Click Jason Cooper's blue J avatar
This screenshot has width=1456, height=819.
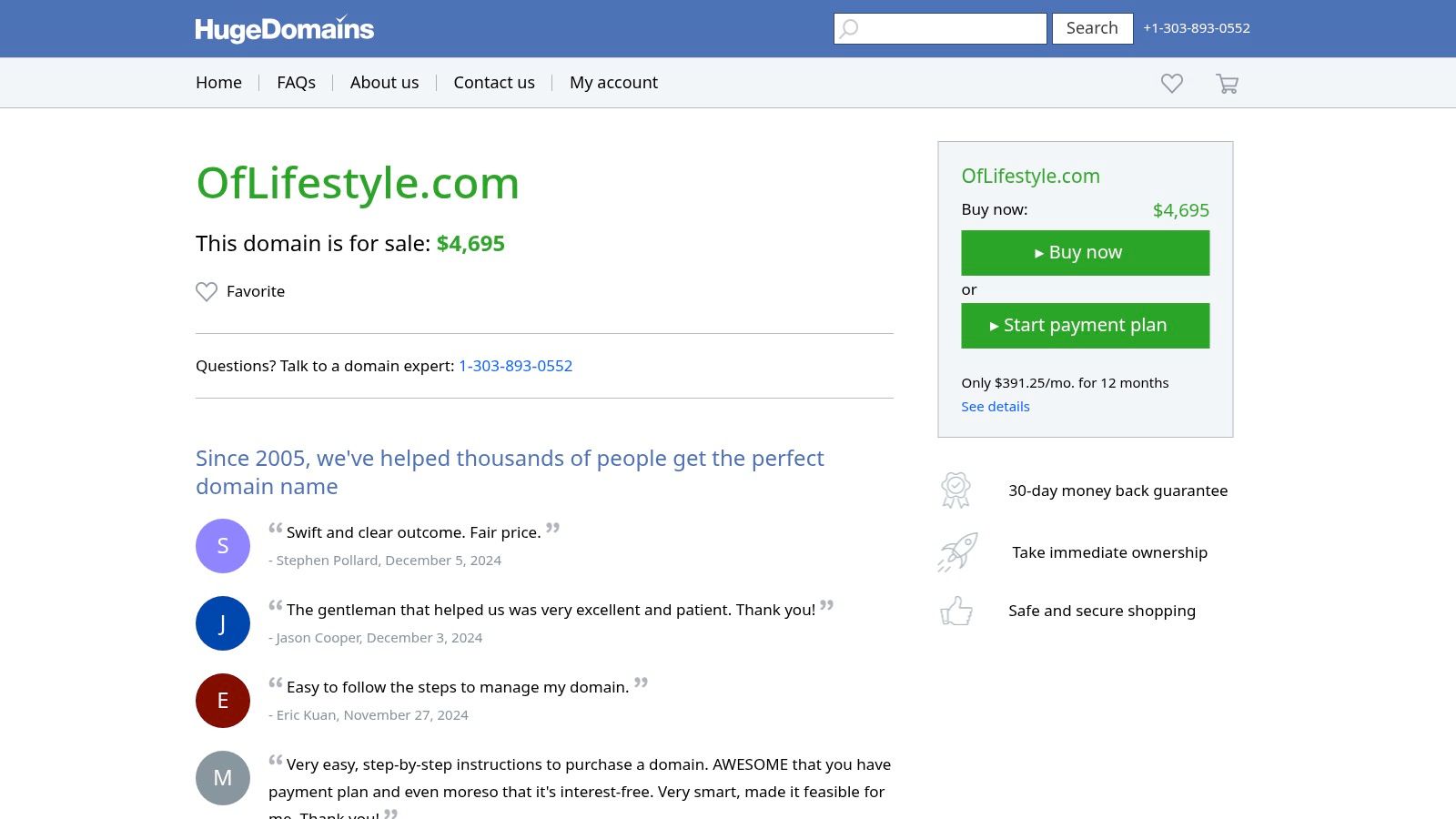pyautogui.click(x=223, y=623)
